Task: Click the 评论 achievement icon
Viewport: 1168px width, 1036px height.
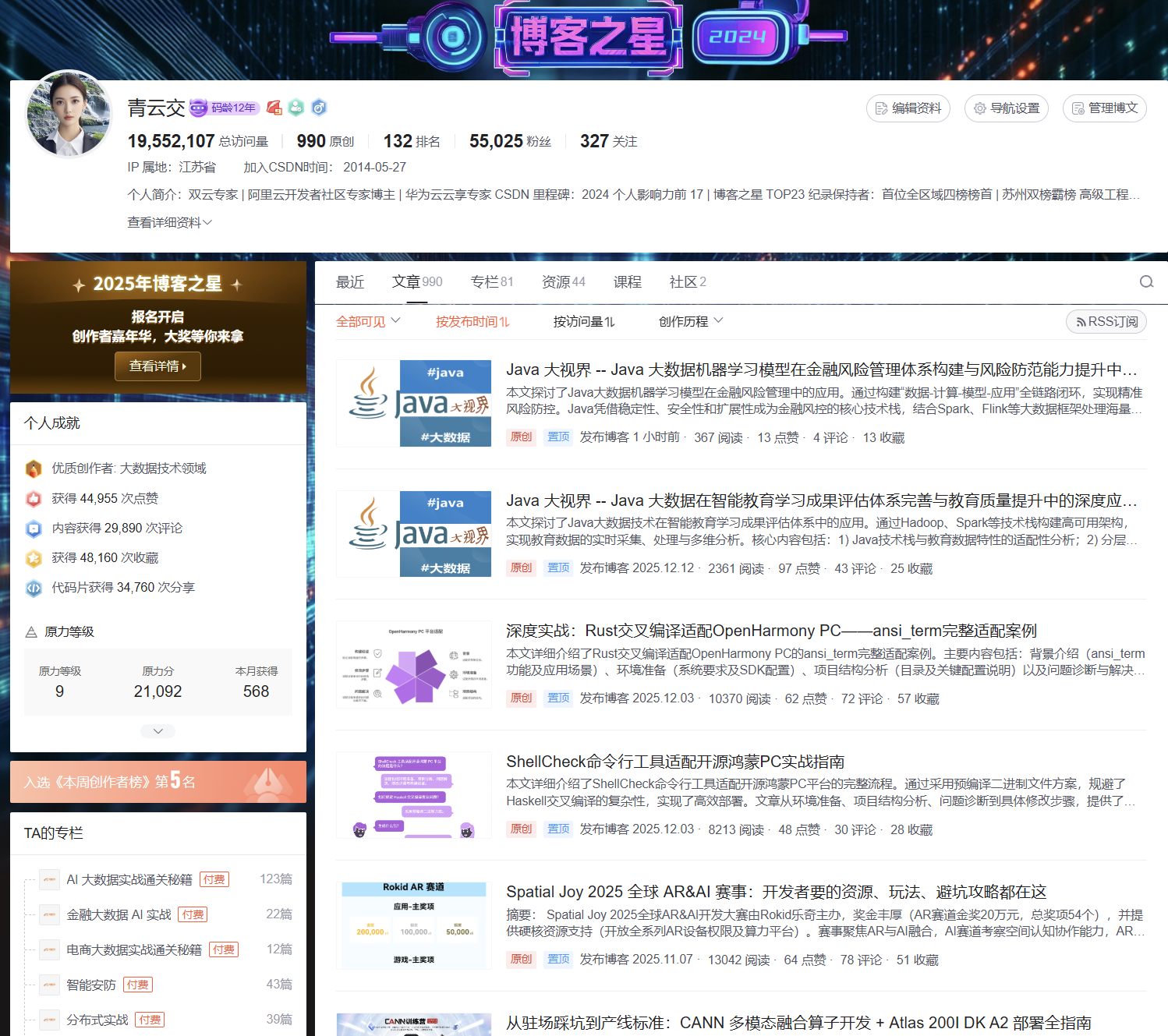Action: (34, 529)
